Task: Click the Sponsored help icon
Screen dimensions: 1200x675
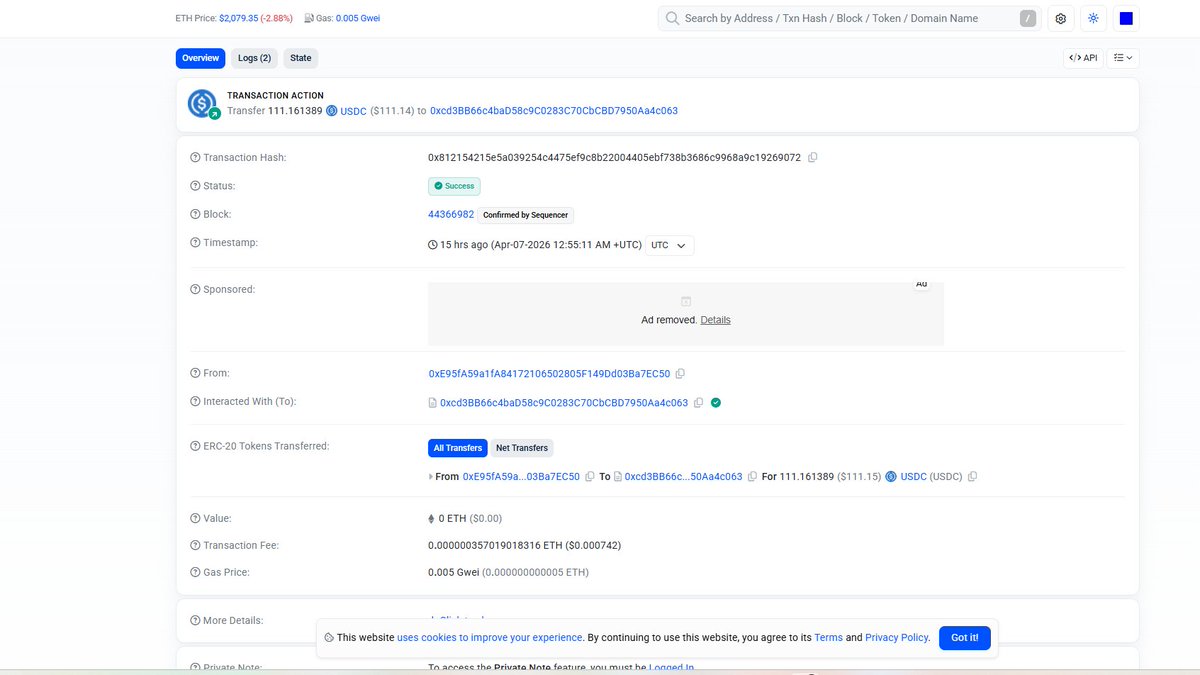Action: (195, 290)
